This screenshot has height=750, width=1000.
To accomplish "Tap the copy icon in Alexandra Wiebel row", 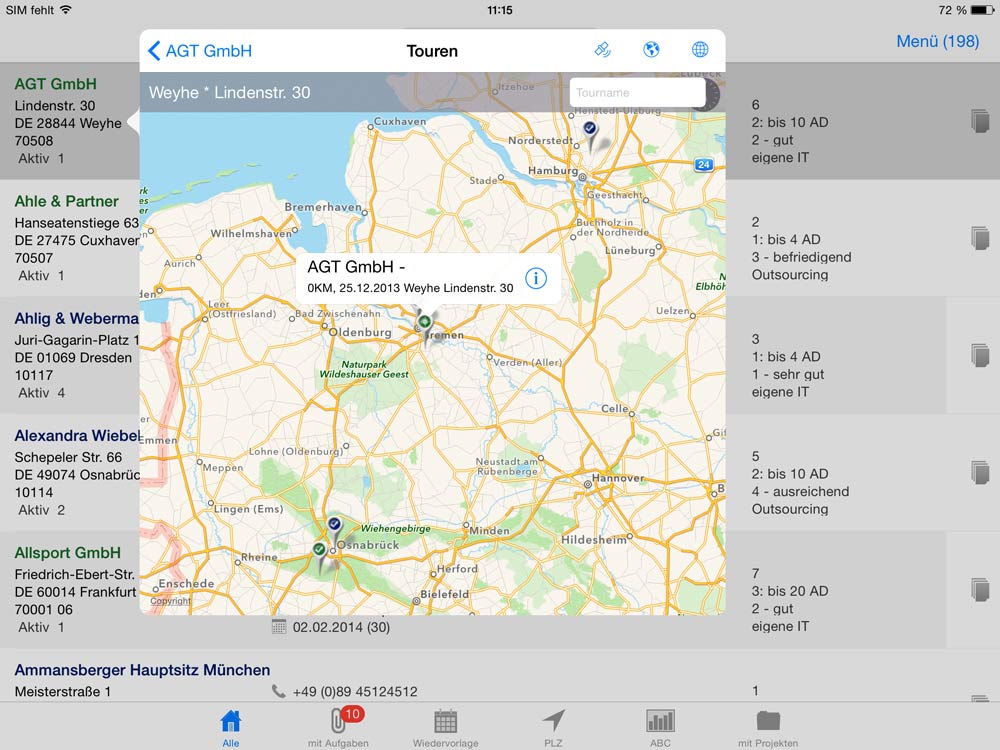I will pos(980,473).
